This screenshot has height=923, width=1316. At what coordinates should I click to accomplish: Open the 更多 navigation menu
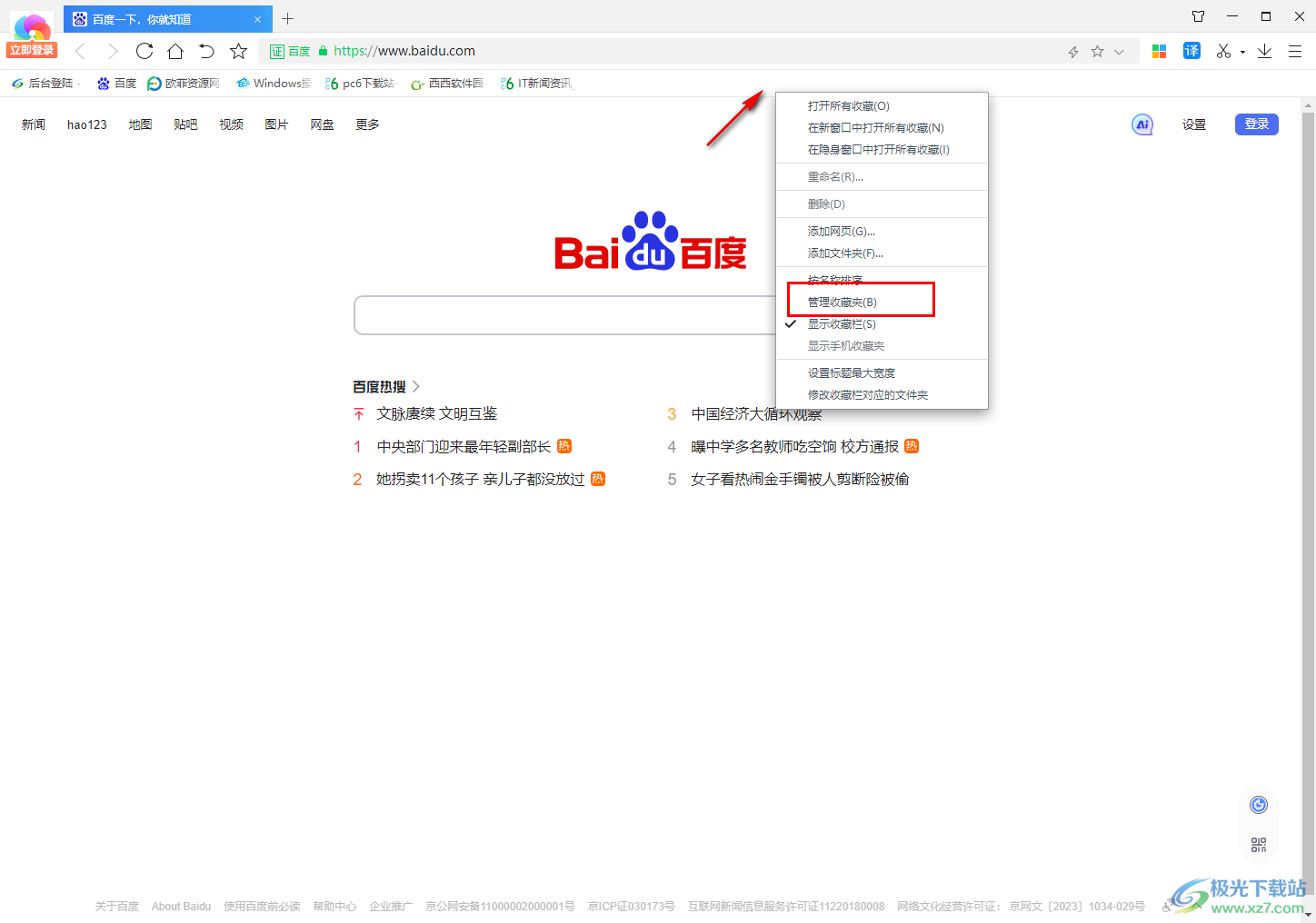click(367, 124)
